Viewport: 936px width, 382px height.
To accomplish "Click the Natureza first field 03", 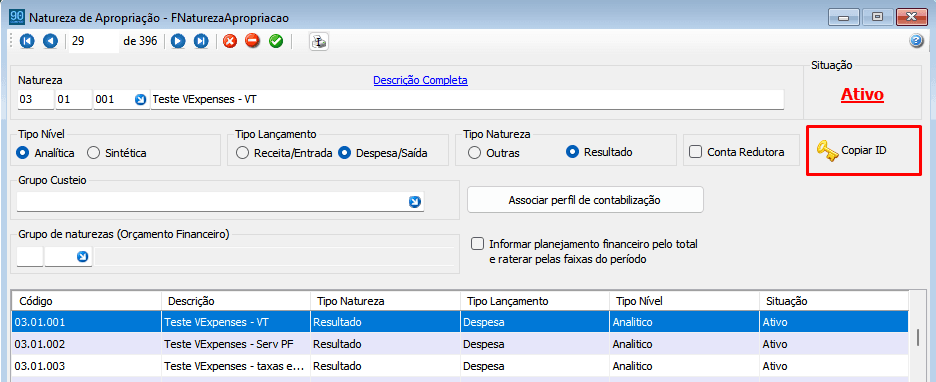I will (35, 100).
